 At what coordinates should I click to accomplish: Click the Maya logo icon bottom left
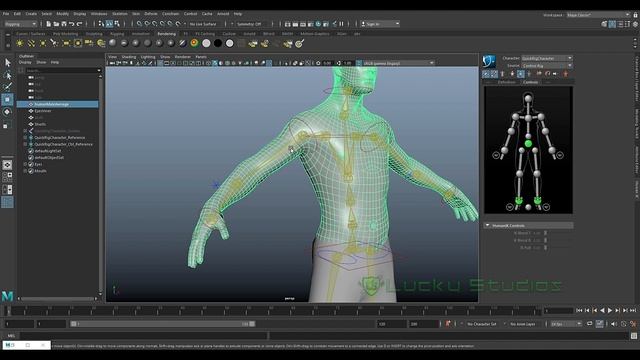point(7,296)
